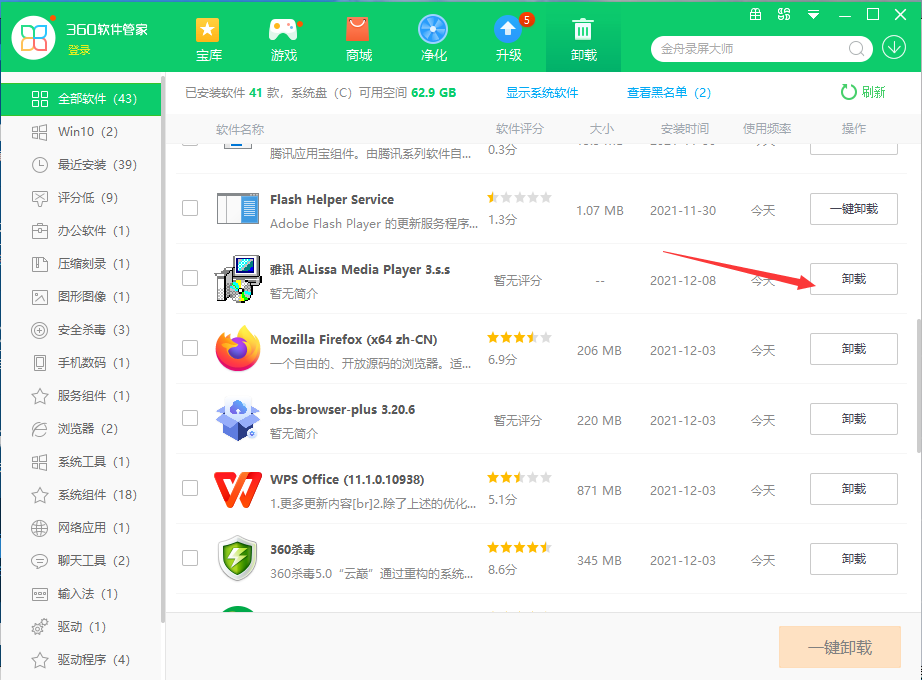The width and height of the screenshot is (922, 680).
Task: Select 图形图像 (1) category
Action: [81, 296]
